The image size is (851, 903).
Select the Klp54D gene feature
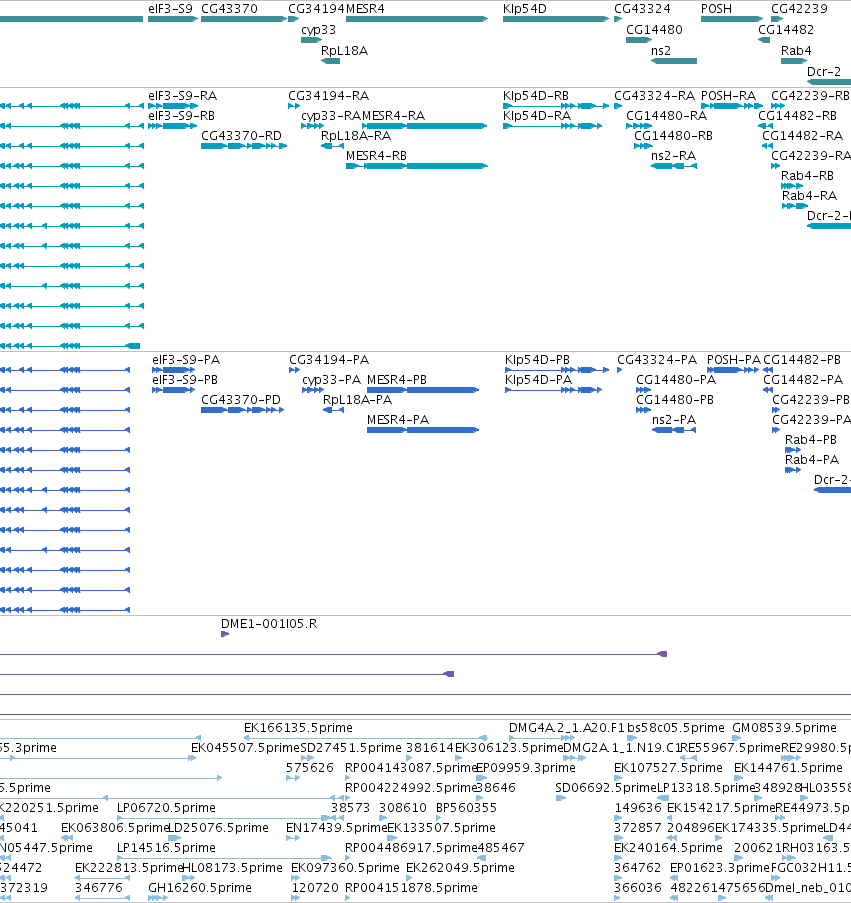556,19
